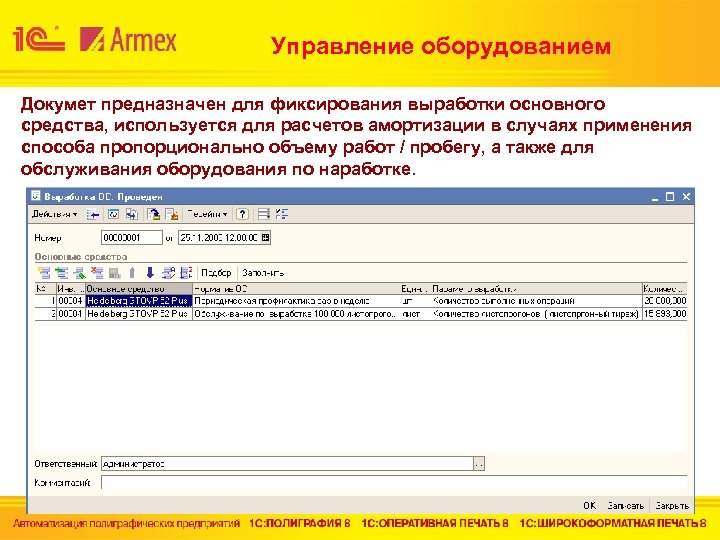This screenshot has height=540, width=720.
Task: Click the post document icon
Action: tap(153, 214)
